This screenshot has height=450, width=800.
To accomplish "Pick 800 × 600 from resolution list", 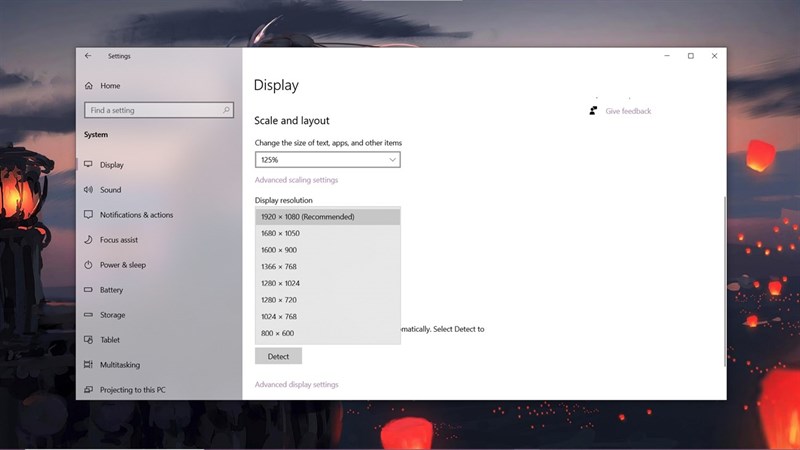I will click(x=328, y=333).
